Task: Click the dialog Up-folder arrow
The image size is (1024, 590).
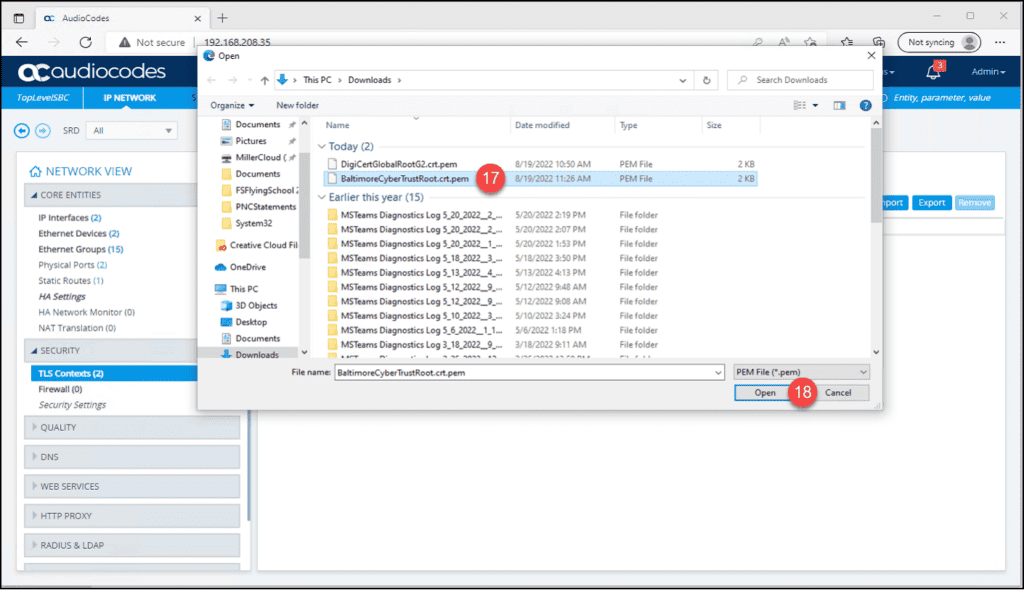Action: [x=264, y=80]
